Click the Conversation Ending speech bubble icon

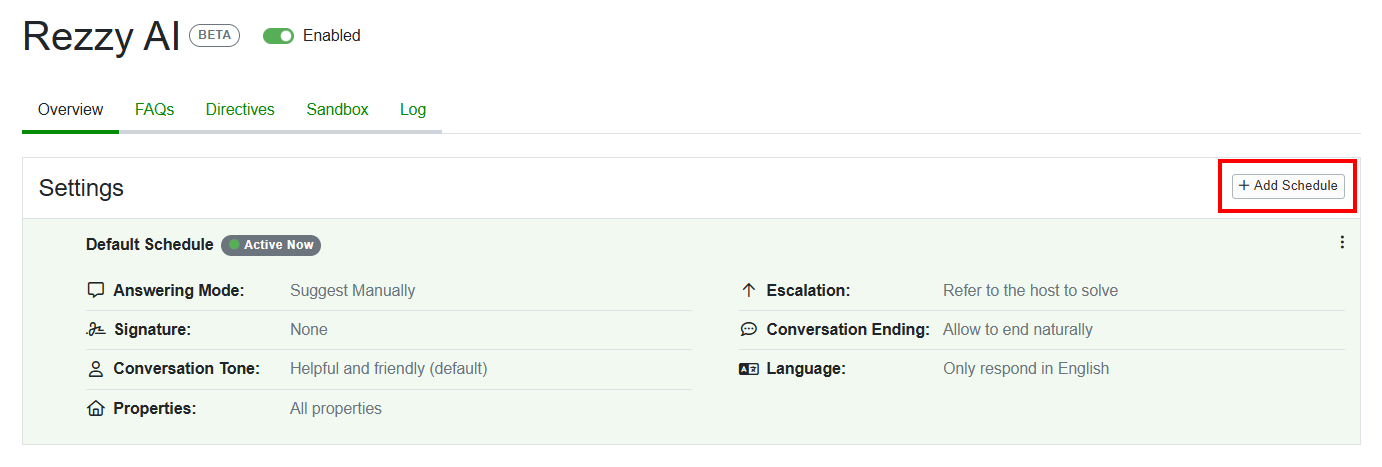pos(748,330)
